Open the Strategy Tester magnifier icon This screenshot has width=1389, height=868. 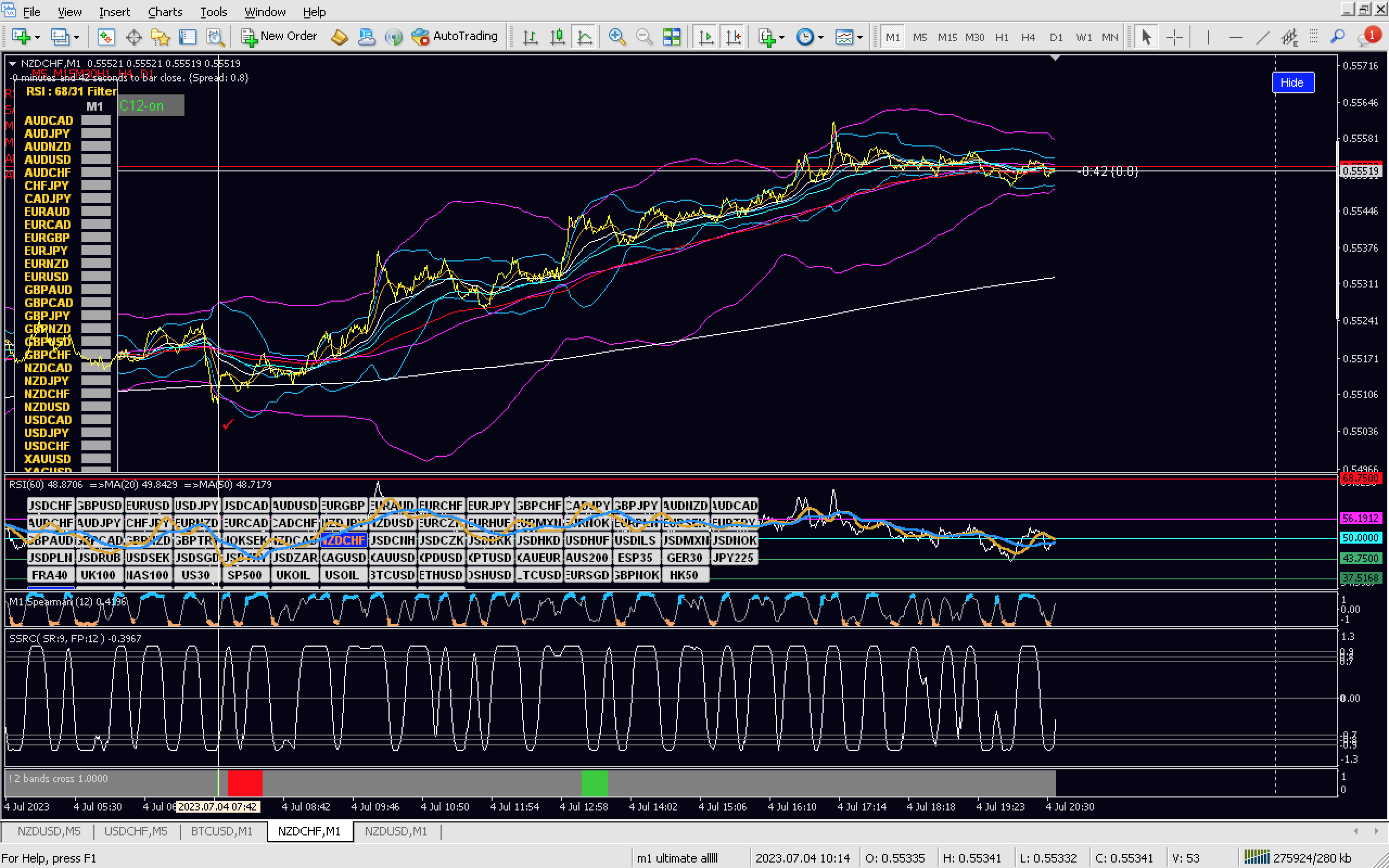pos(215,37)
